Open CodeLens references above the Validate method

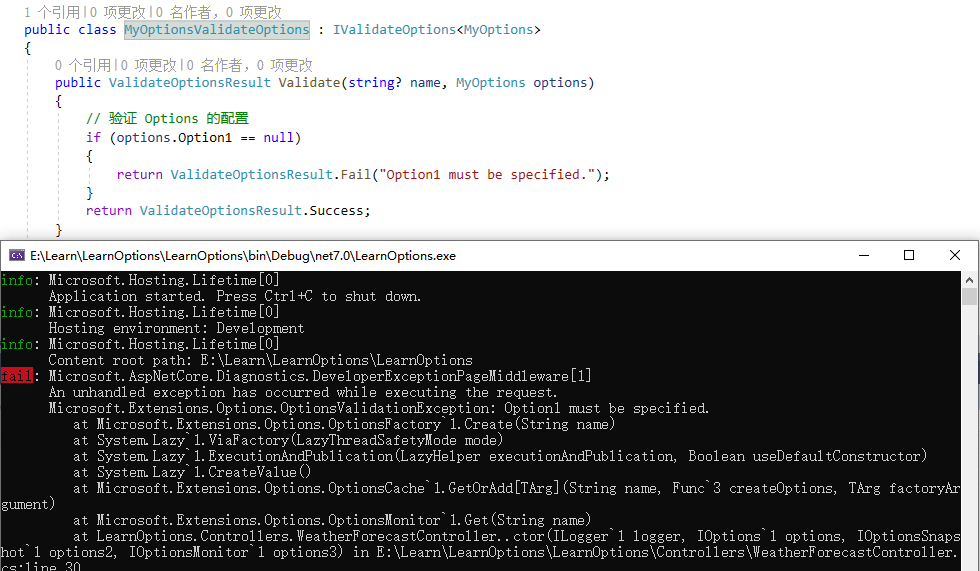[82, 65]
